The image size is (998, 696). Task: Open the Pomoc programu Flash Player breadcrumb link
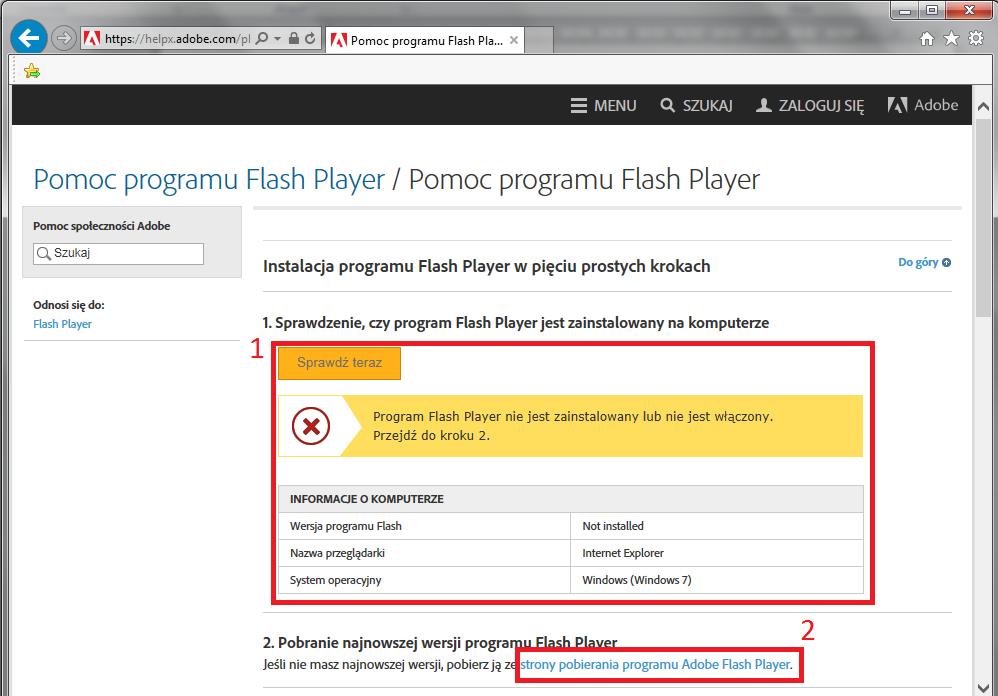209,179
